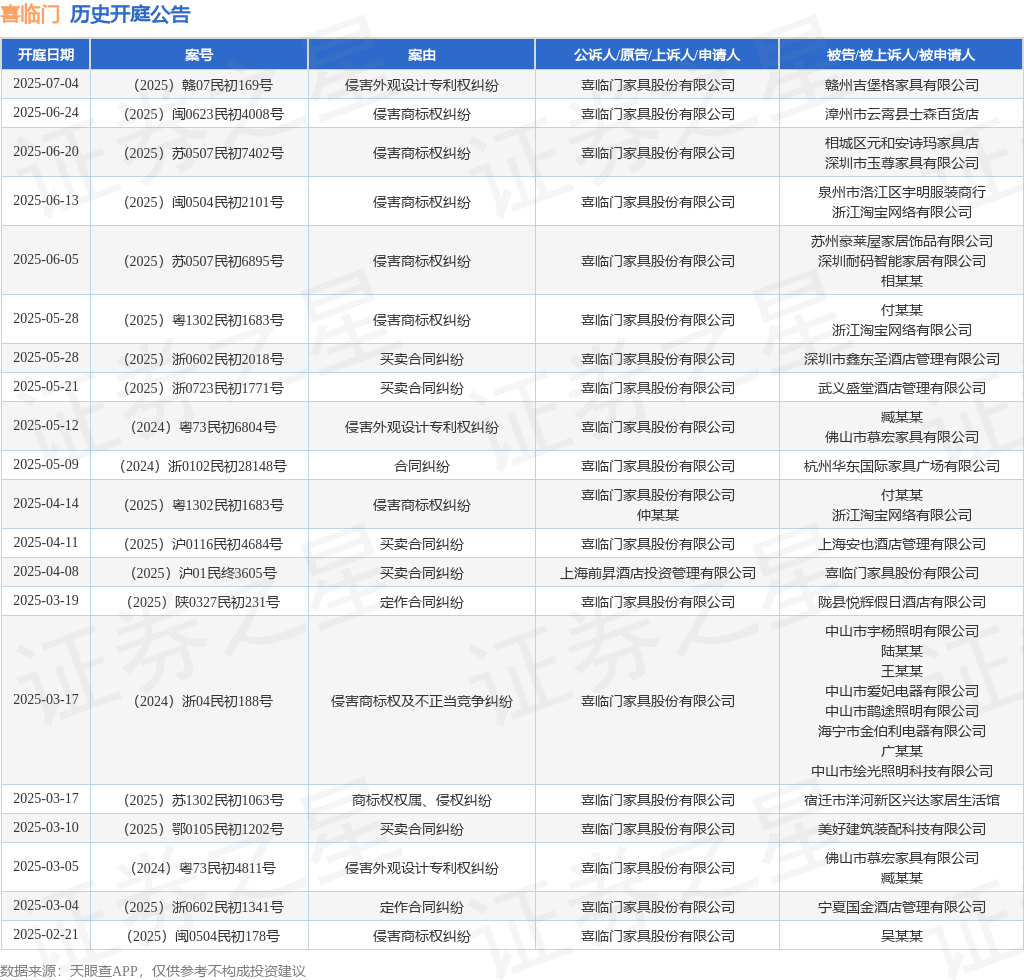Select case number (2025)沪01民终3605号
1024x980 pixels.
click(x=203, y=573)
